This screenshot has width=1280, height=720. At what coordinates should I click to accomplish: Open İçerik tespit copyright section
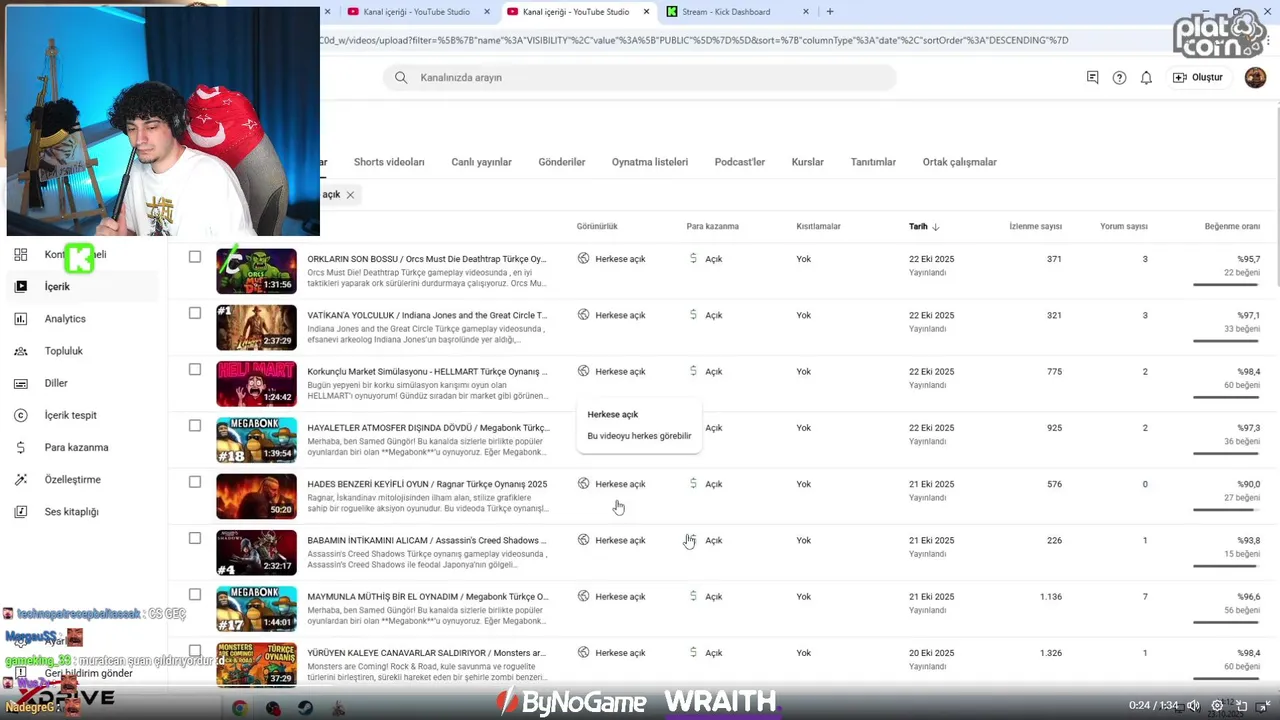coord(71,415)
